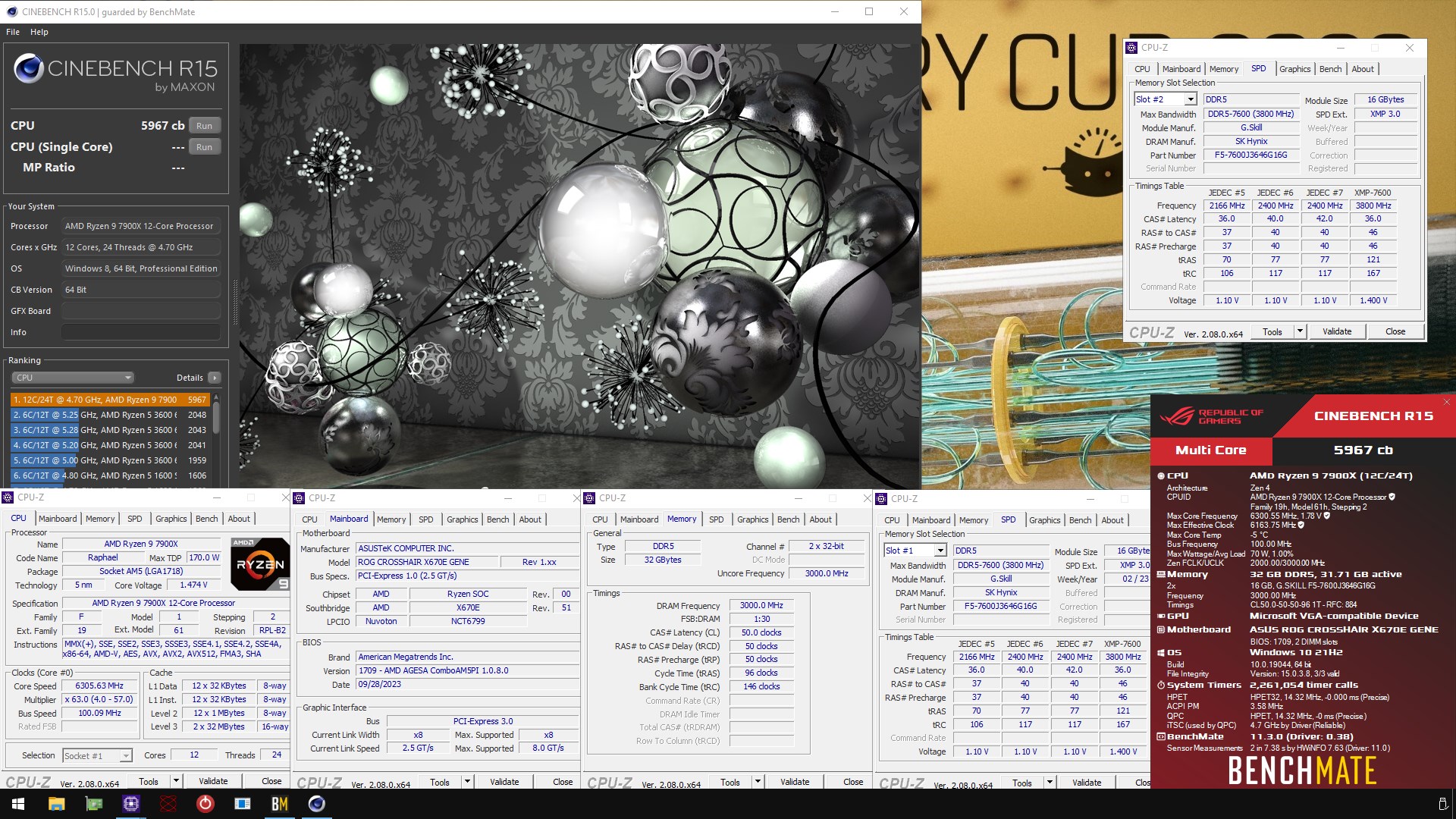Click the OS Windows icon in BenchMate panel
The image size is (1456, 819).
[x=1160, y=653]
